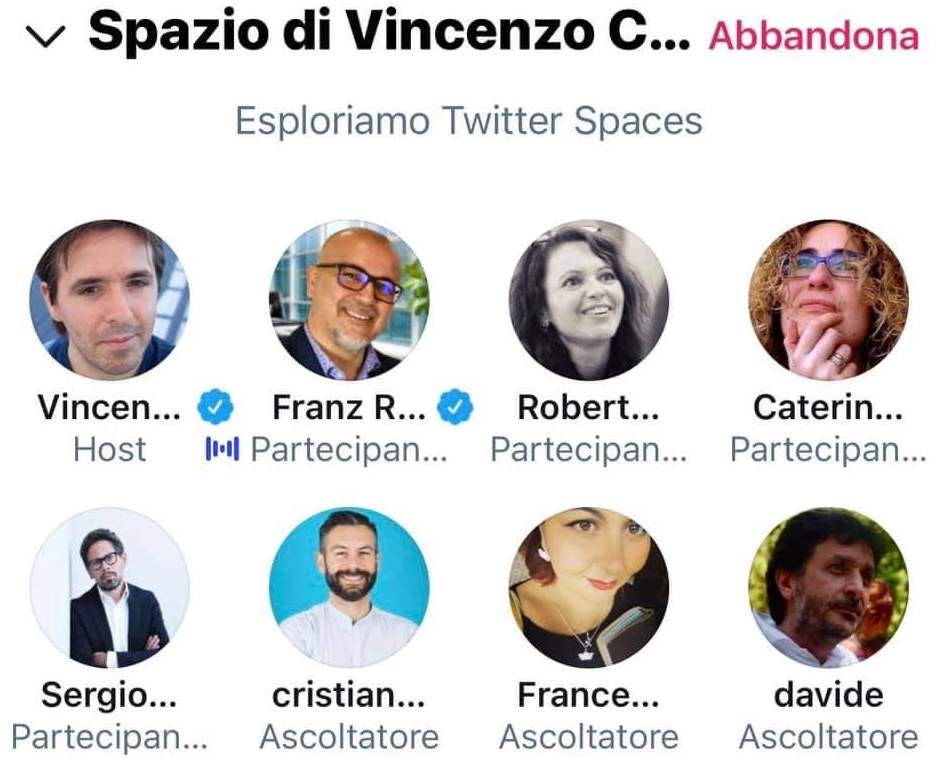936x758 pixels.
Task: Open cristian's avatar on blue background
Action: tap(349, 588)
